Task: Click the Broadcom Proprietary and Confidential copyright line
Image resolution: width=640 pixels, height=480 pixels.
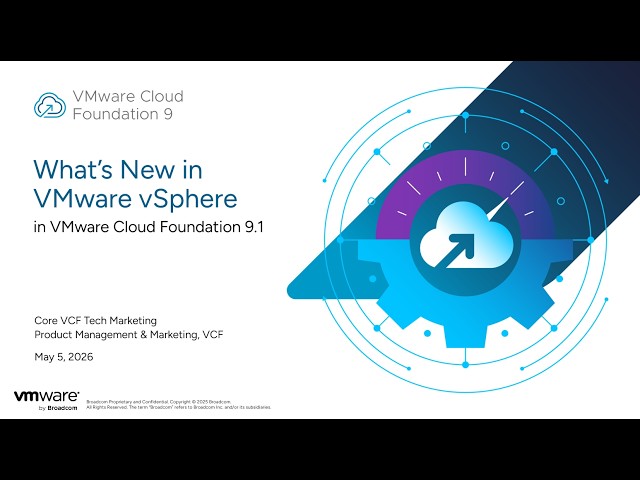Action: pyautogui.click(x=159, y=402)
